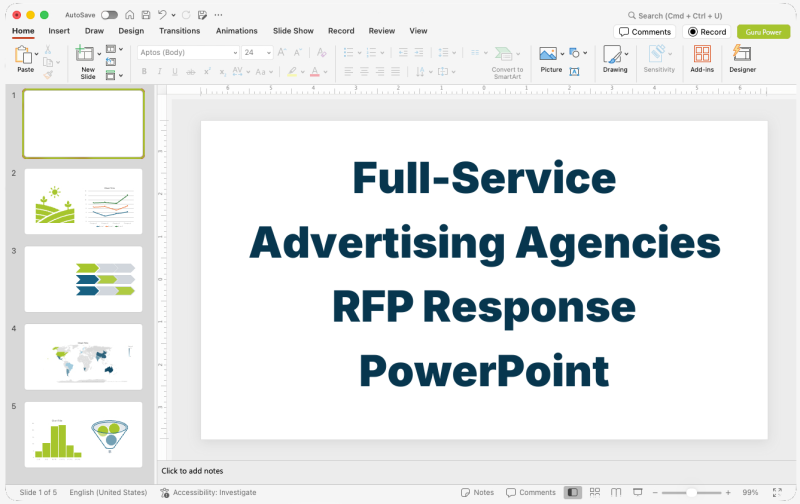Select slide 3 thumbnail with arrows
The width and height of the screenshot is (800, 504).
click(83, 279)
